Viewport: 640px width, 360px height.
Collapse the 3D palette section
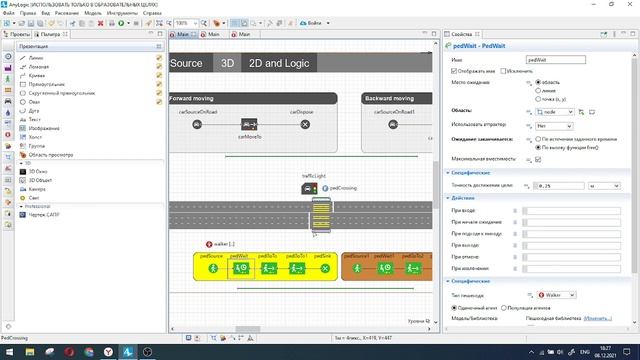click(x=21, y=163)
